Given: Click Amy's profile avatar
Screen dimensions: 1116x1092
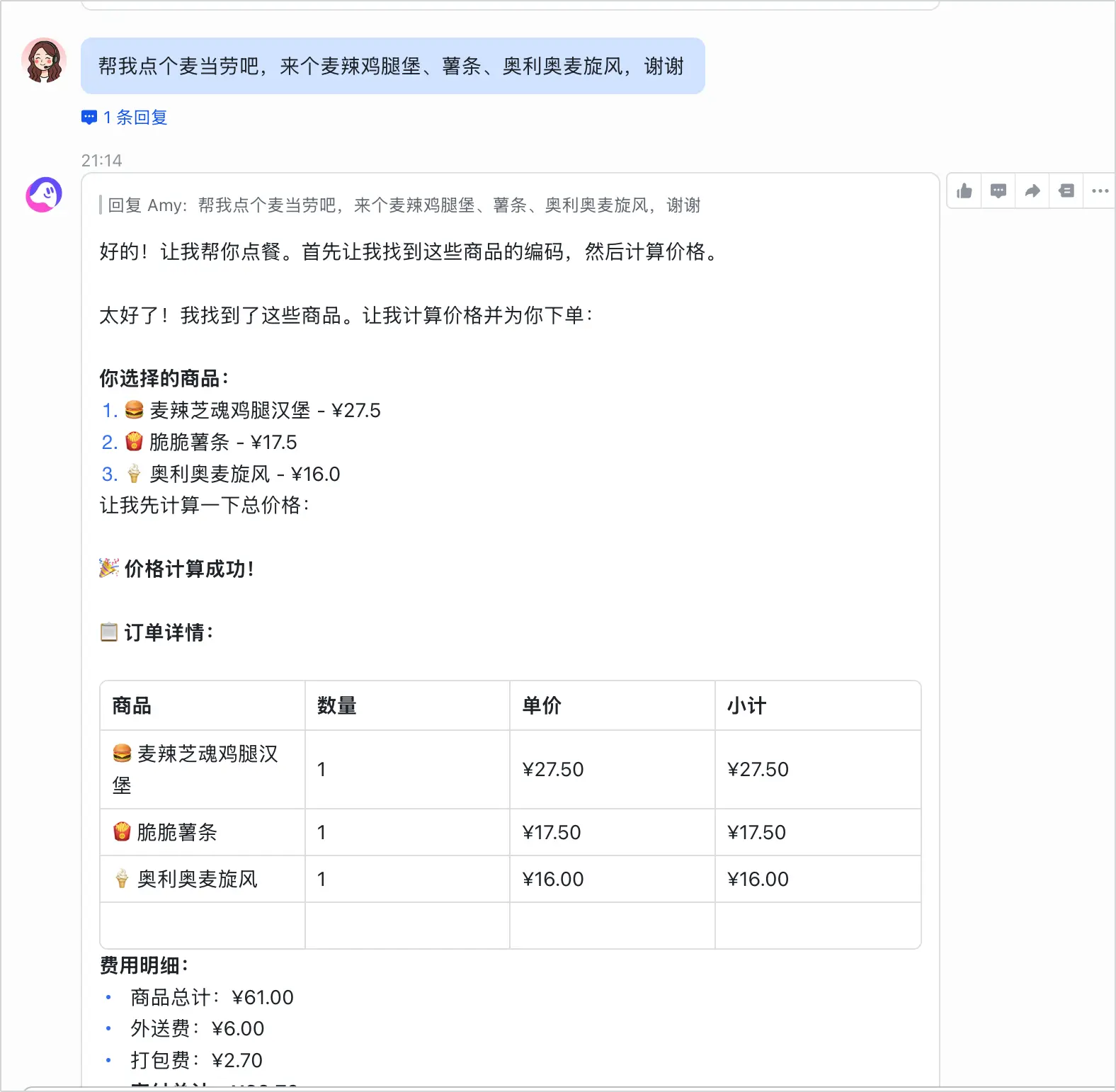Looking at the screenshot, I should coord(44,61).
